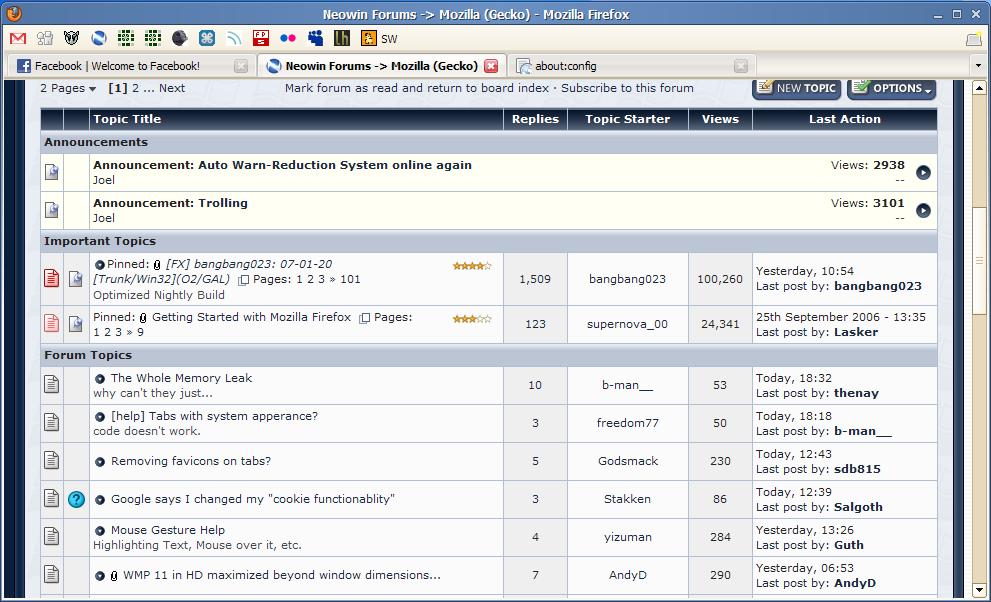Click 'Subscribe to this forum' link
Screen dimensions: 991x602
pos(627,88)
